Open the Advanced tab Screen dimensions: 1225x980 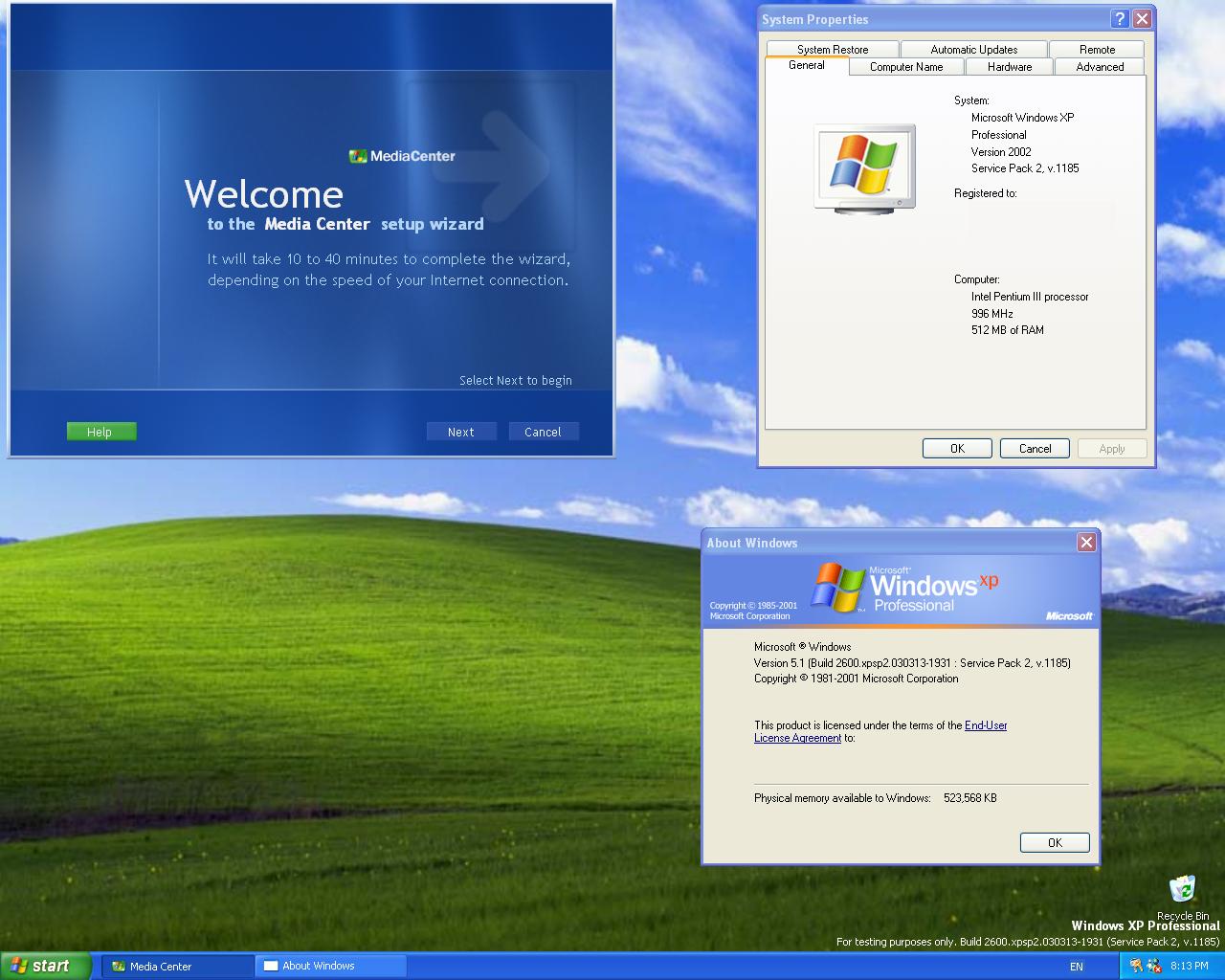tap(1100, 67)
